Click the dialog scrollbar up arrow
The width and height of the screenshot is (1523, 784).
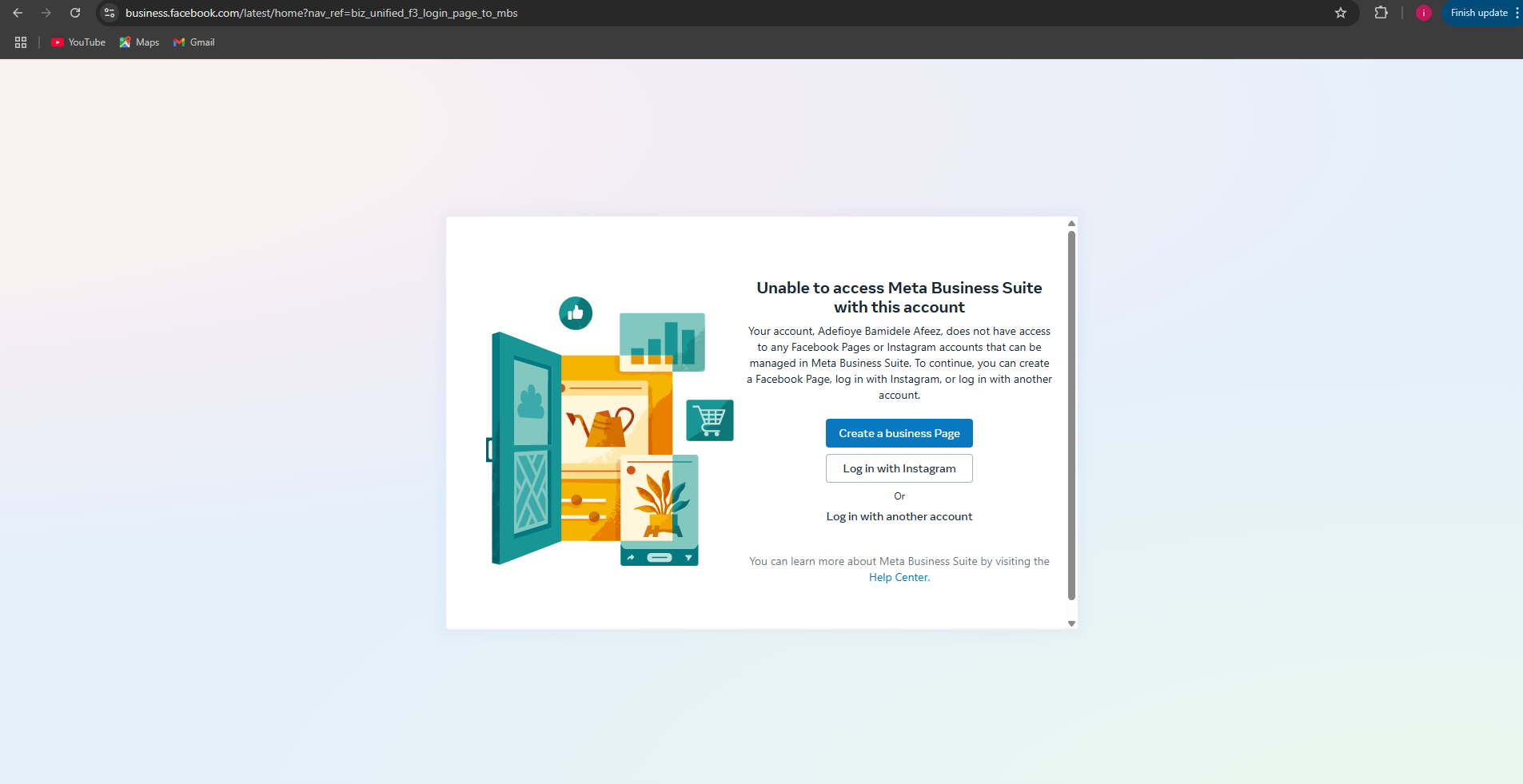[1071, 224]
